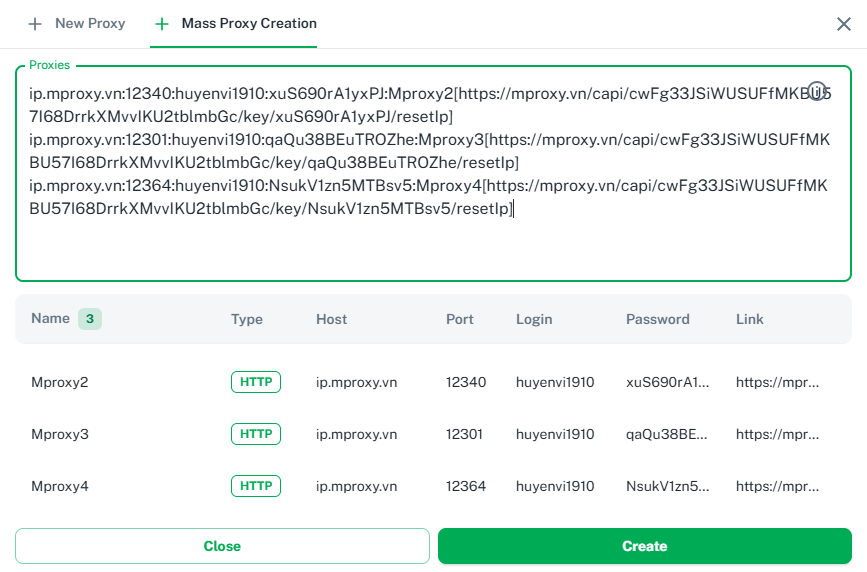Click the HTTP badge for Mproxy3
Viewport: 867px width, 572px height.
(256, 434)
